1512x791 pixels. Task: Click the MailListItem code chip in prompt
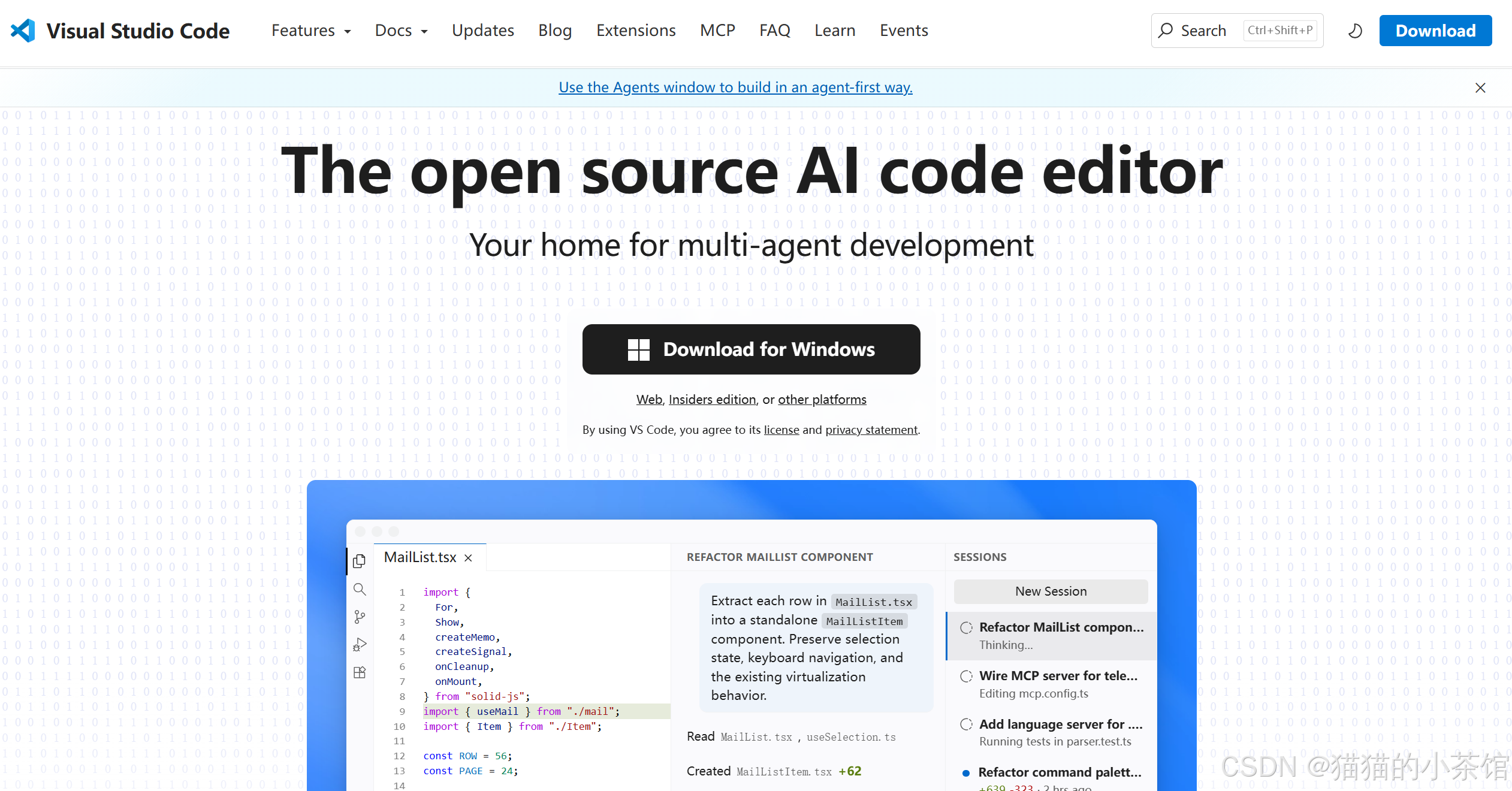[864, 621]
